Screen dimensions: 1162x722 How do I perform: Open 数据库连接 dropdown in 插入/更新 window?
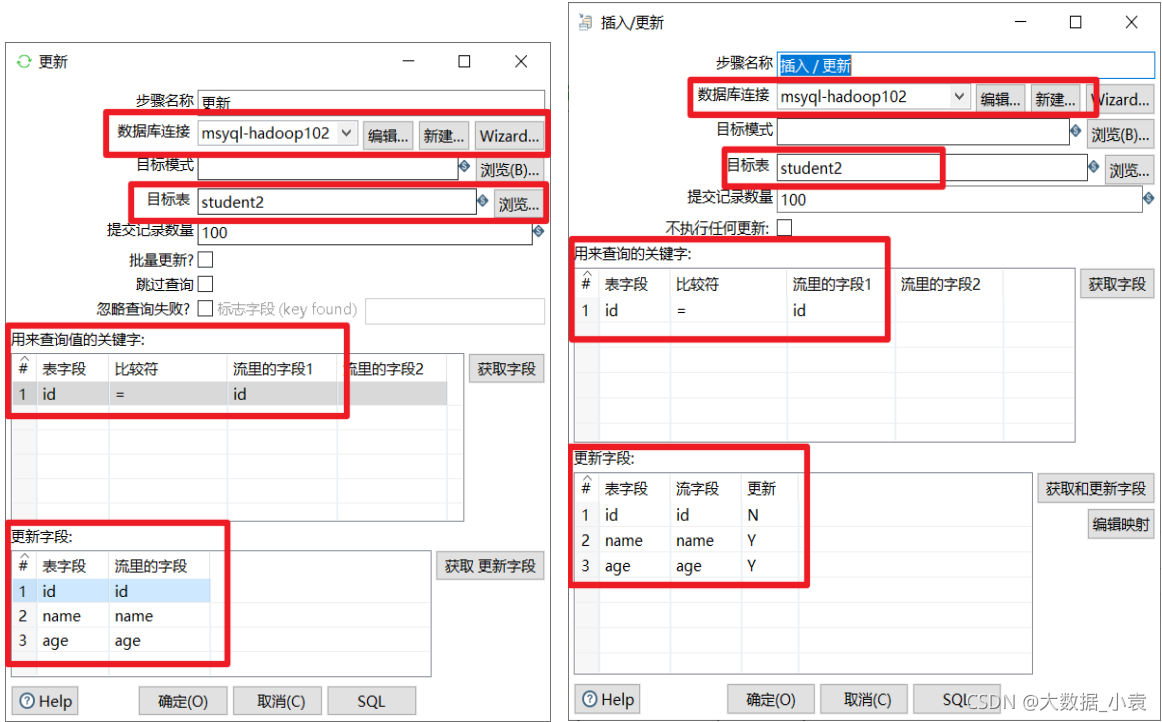pyautogui.click(x=959, y=96)
